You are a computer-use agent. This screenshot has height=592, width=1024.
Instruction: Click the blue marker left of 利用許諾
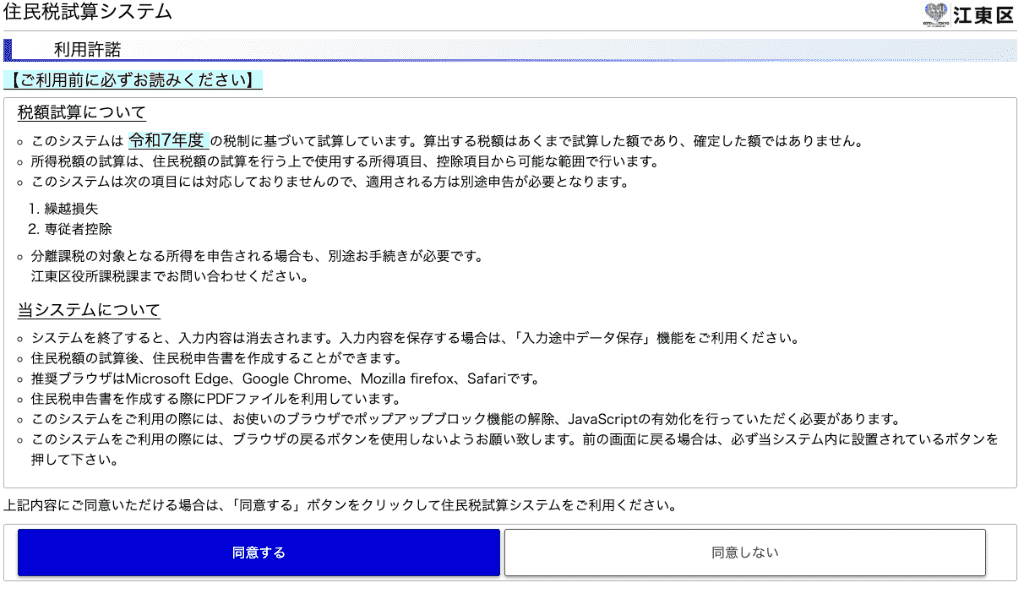8,50
